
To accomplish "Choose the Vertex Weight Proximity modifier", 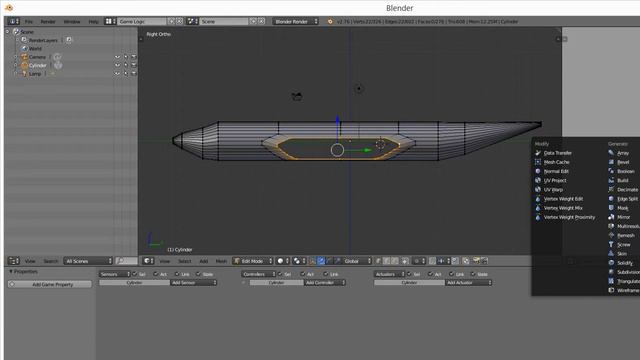I will click(569, 217).
